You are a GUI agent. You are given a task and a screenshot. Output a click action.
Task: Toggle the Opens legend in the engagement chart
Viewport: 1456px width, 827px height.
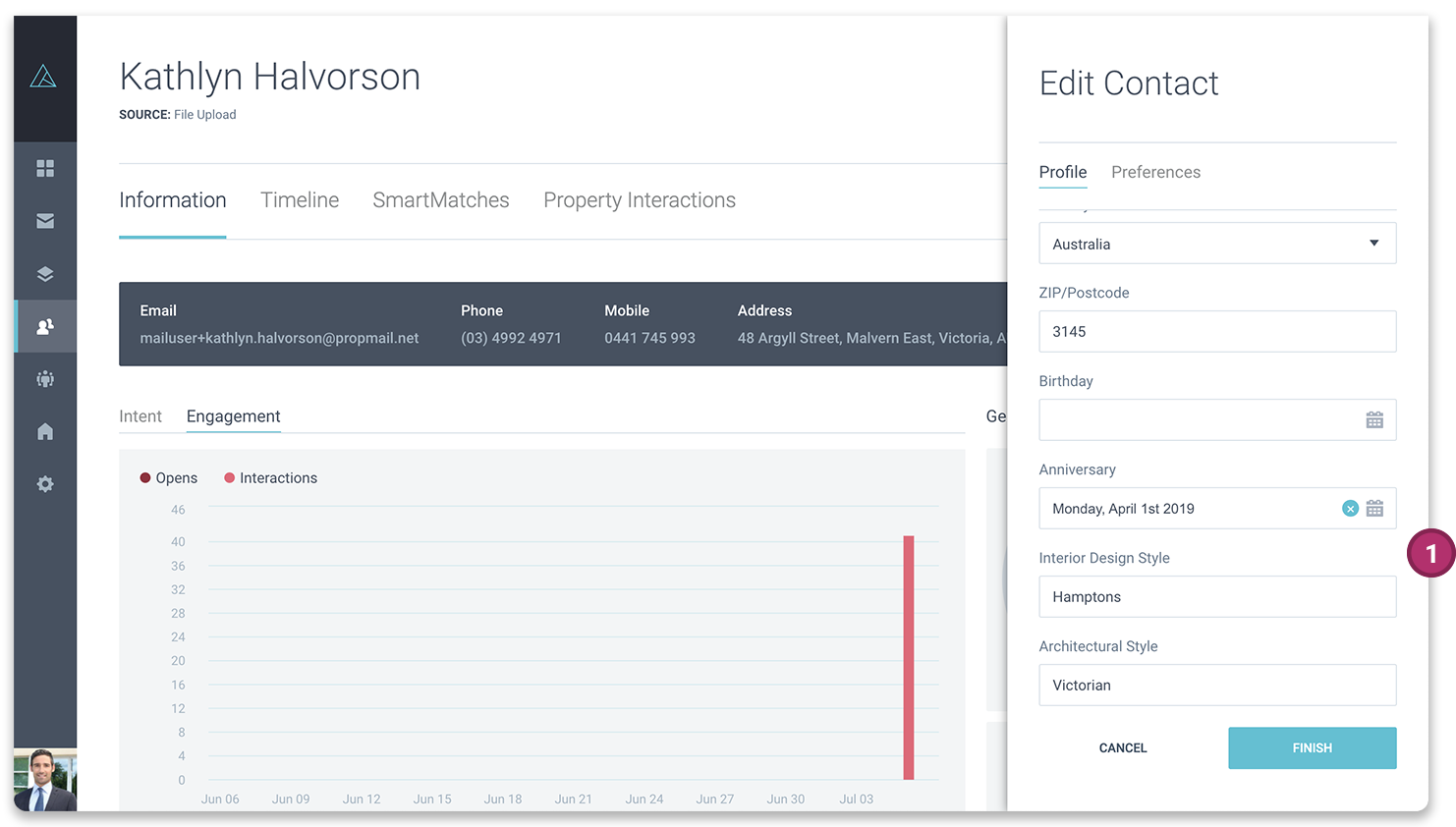[x=168, y=477]
